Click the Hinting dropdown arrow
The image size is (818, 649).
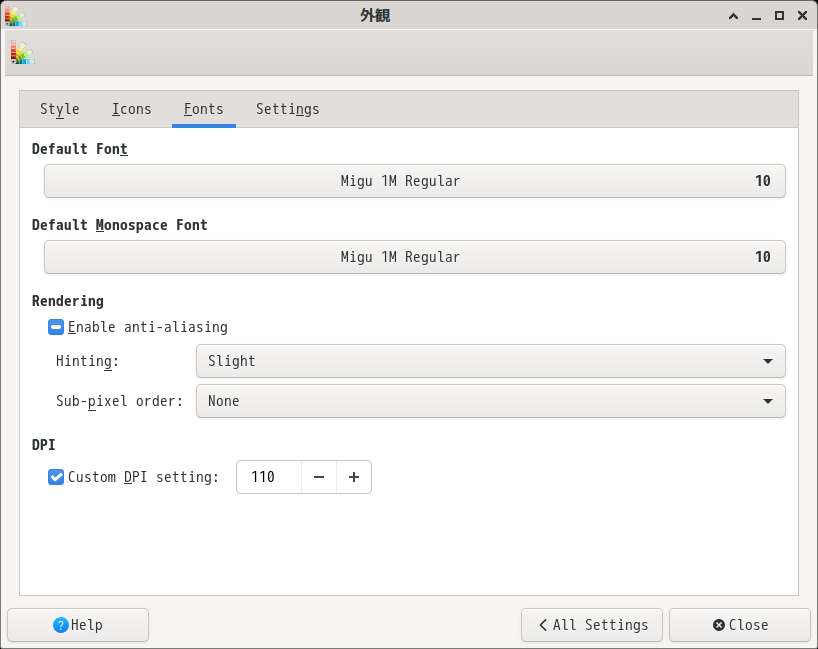[x=767, y=361]
